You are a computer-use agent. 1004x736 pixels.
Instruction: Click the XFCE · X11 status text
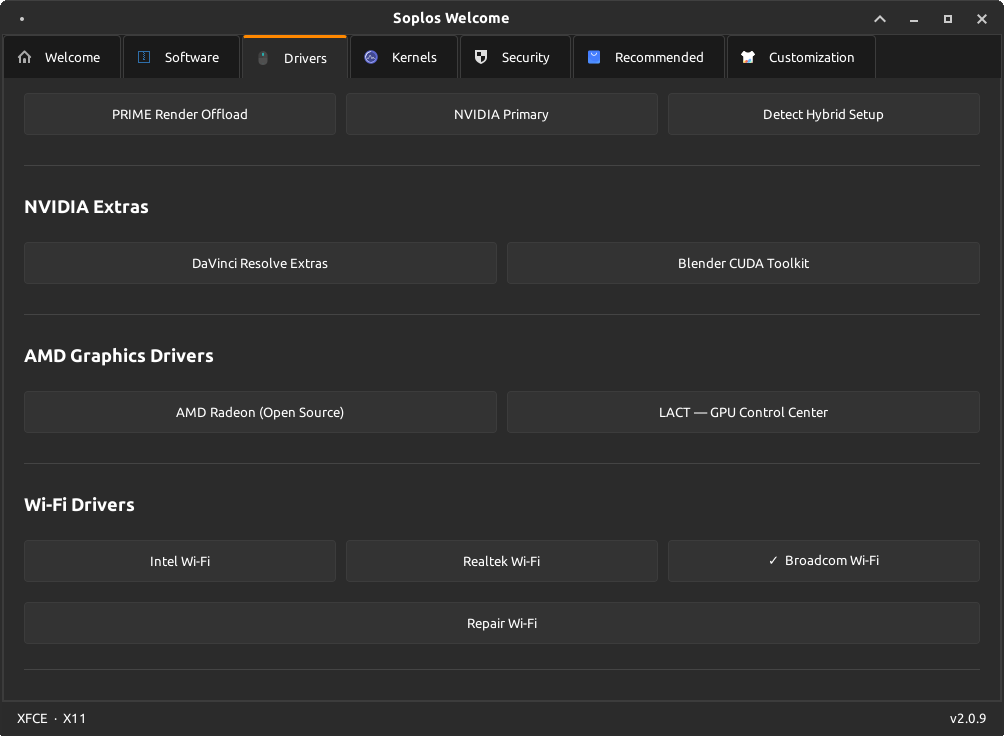51,718
